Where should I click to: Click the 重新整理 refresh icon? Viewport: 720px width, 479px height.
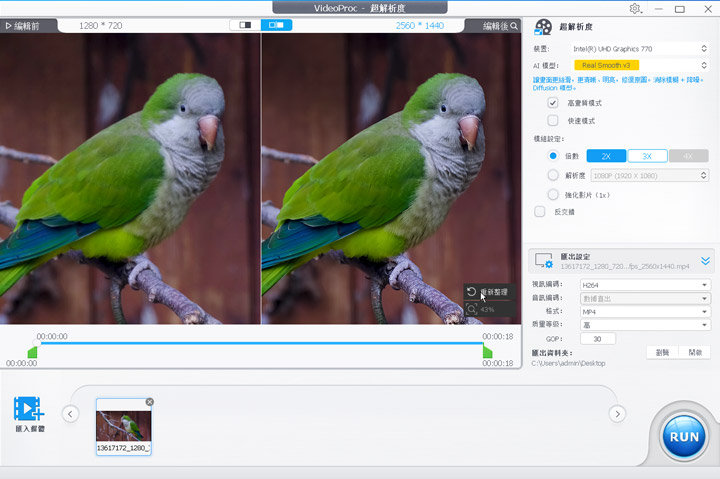pos(471,292)
